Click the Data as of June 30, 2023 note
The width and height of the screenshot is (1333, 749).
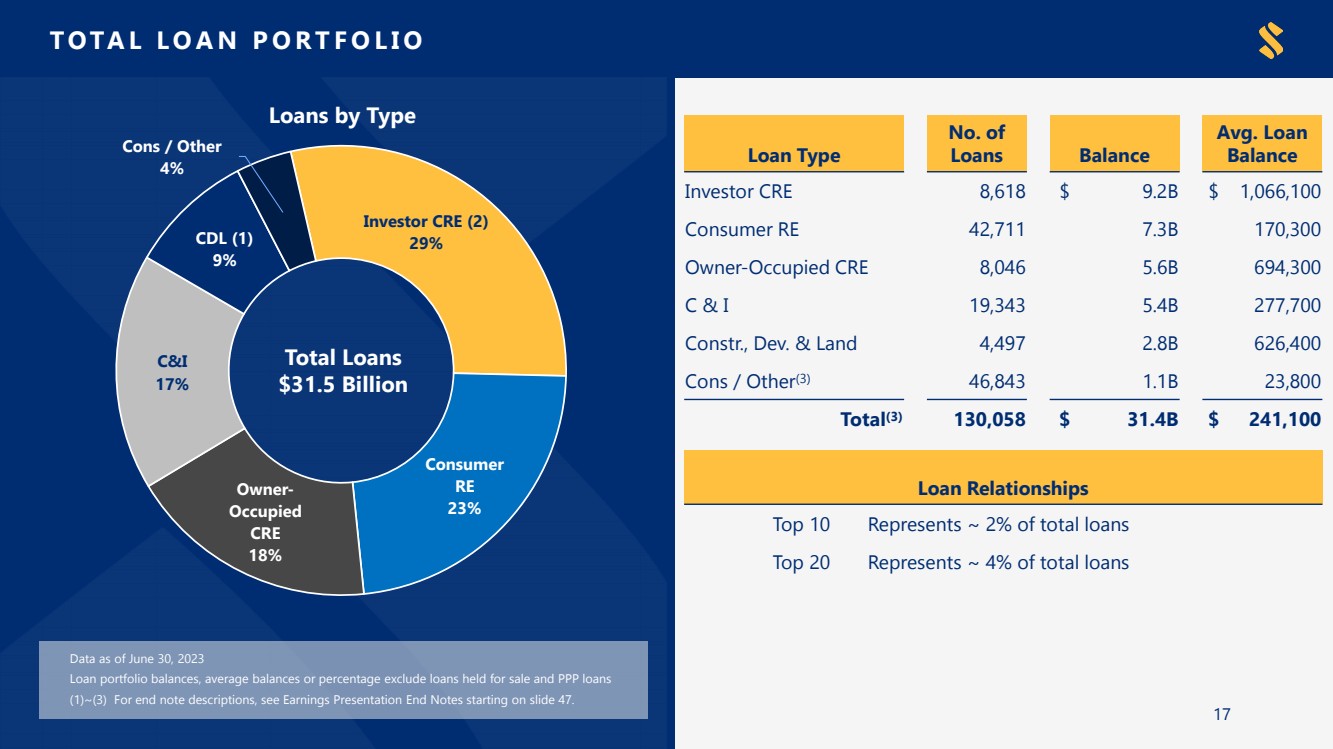click(137, 658)
